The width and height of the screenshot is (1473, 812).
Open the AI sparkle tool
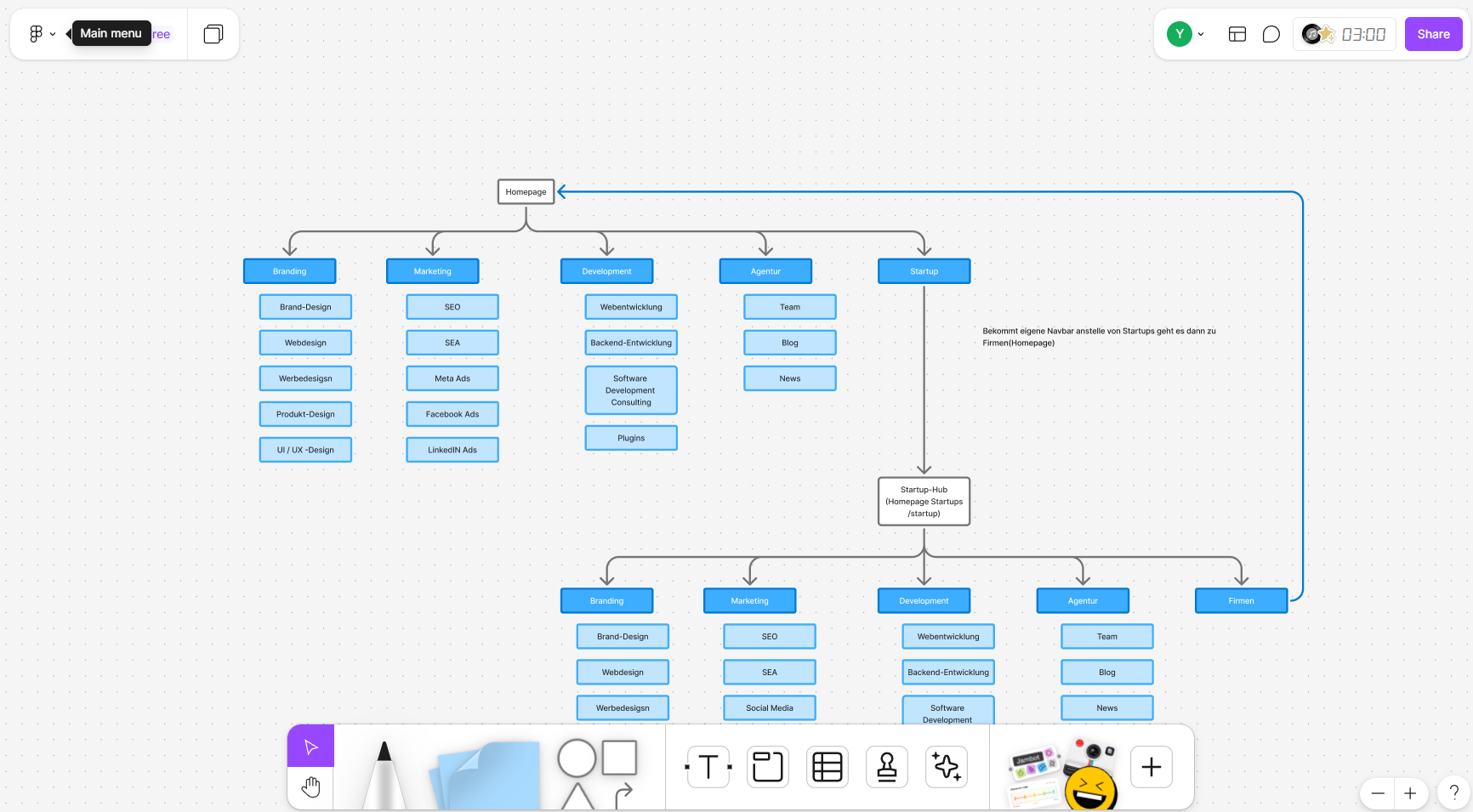pyautogui.click(x=947, y=767)
